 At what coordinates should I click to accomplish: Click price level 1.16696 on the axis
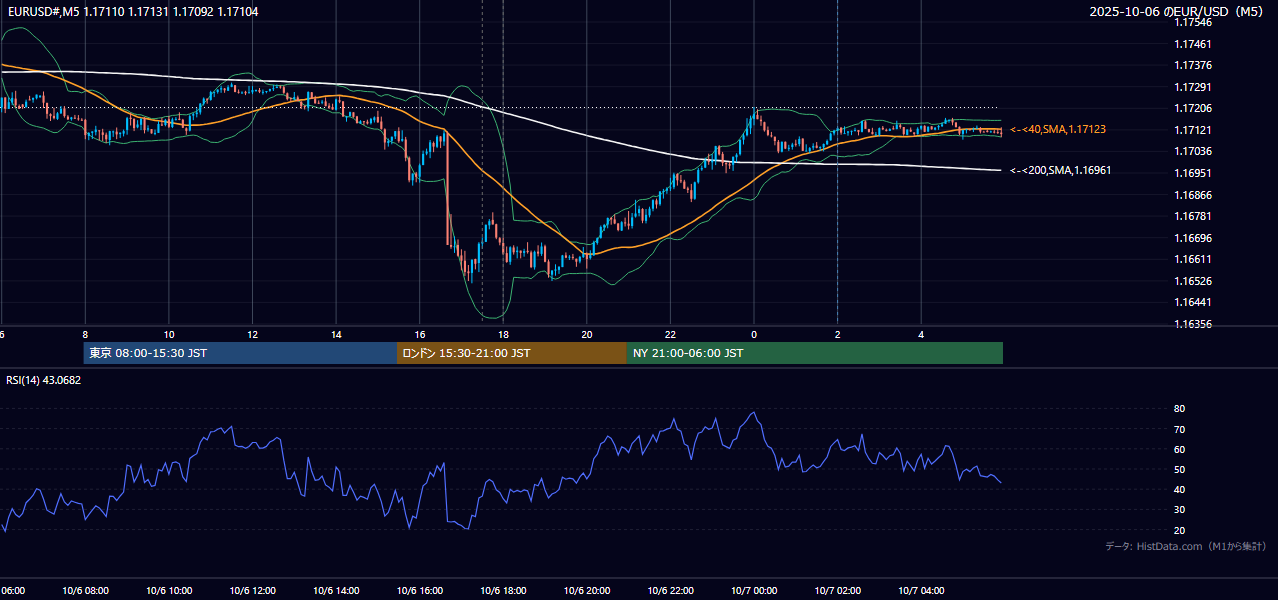[x=1193, y=238]
